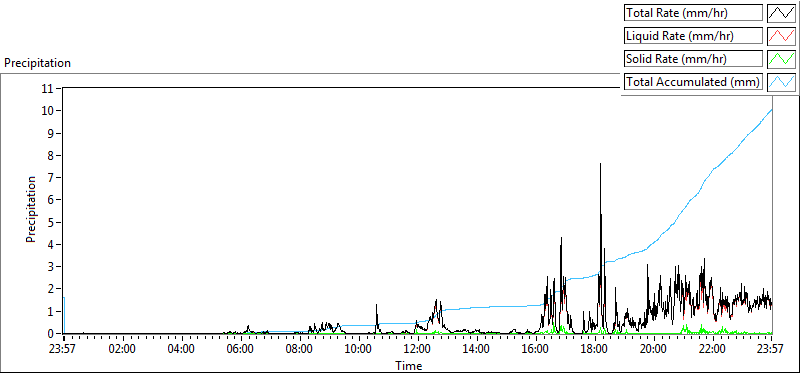Click the Precipitation graph caption above chart
This screenshot has height=373, width=800.
point(37,63)
